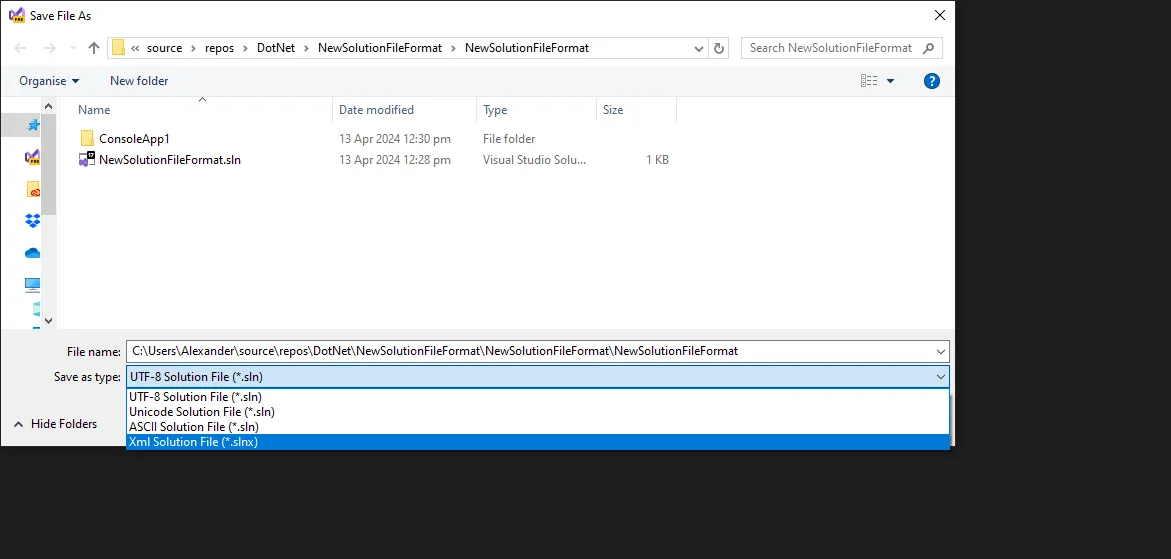Screen dimensions: 1171x559
Task: Collapse the Save as type combo box
Action: pyautogui.click(x=940, y=377)
